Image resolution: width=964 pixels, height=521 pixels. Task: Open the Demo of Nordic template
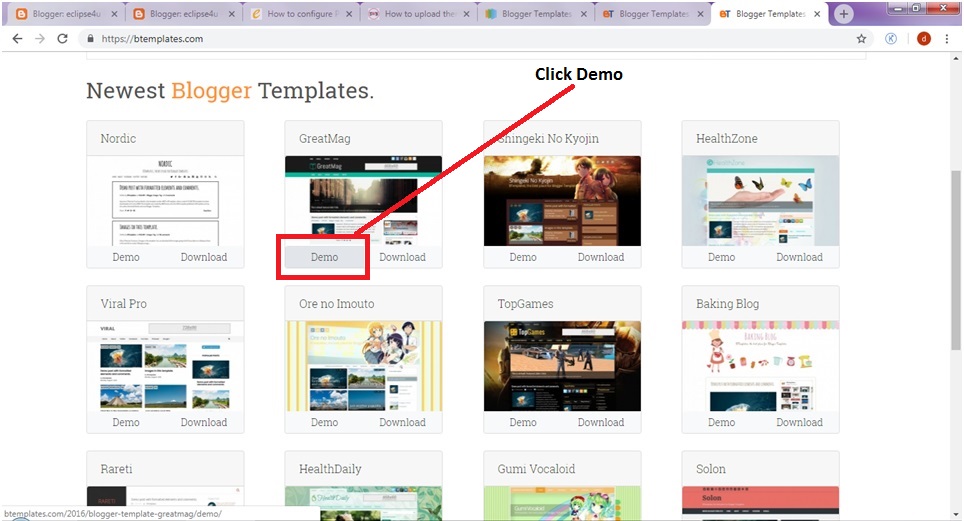(126, 257)
